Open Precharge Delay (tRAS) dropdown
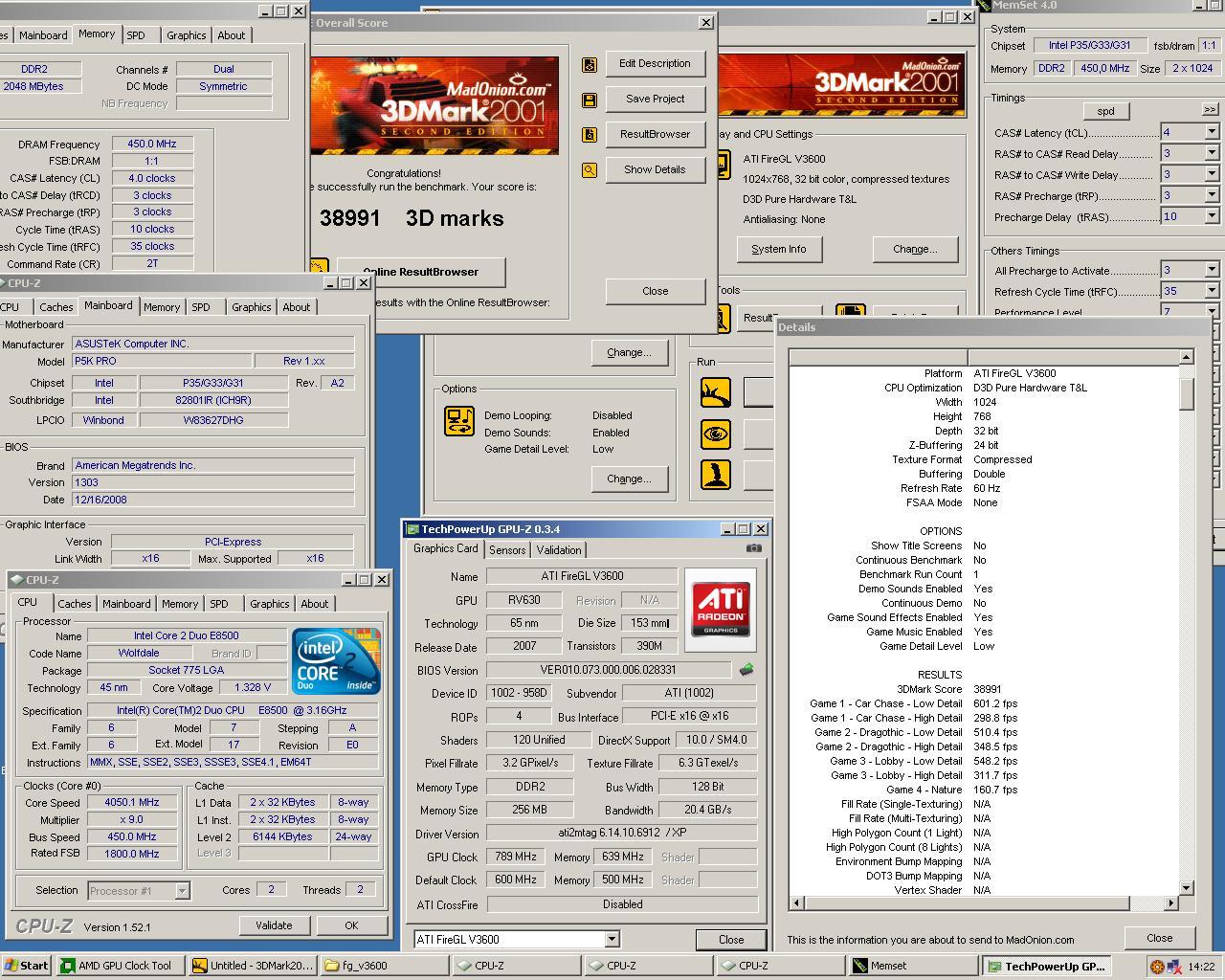 pos(1212,216)
